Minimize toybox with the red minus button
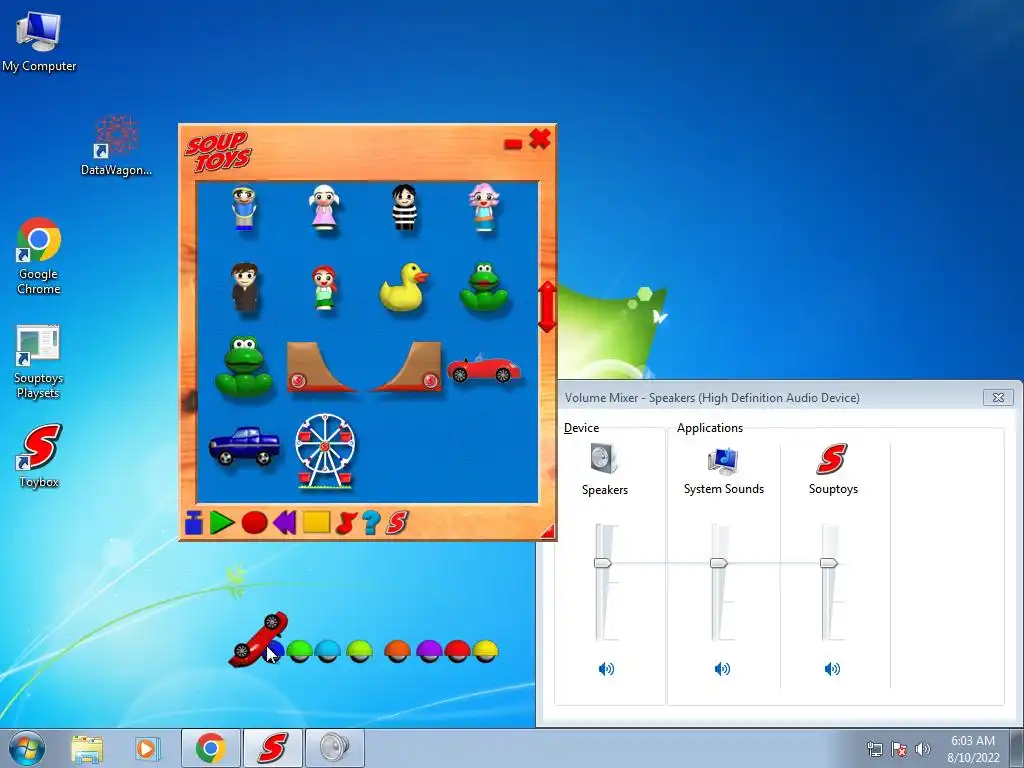This screenshot has height=768, width=1024. (x=513, y=144)
